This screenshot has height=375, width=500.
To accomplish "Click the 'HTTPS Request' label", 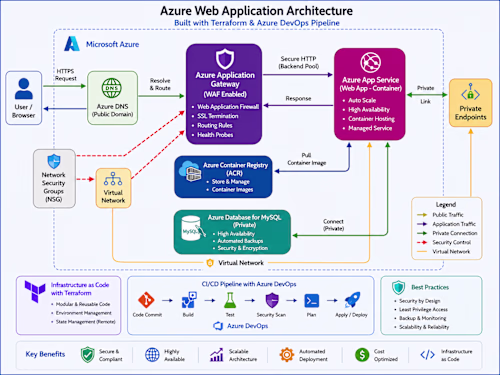I will (x=66, y=75).
